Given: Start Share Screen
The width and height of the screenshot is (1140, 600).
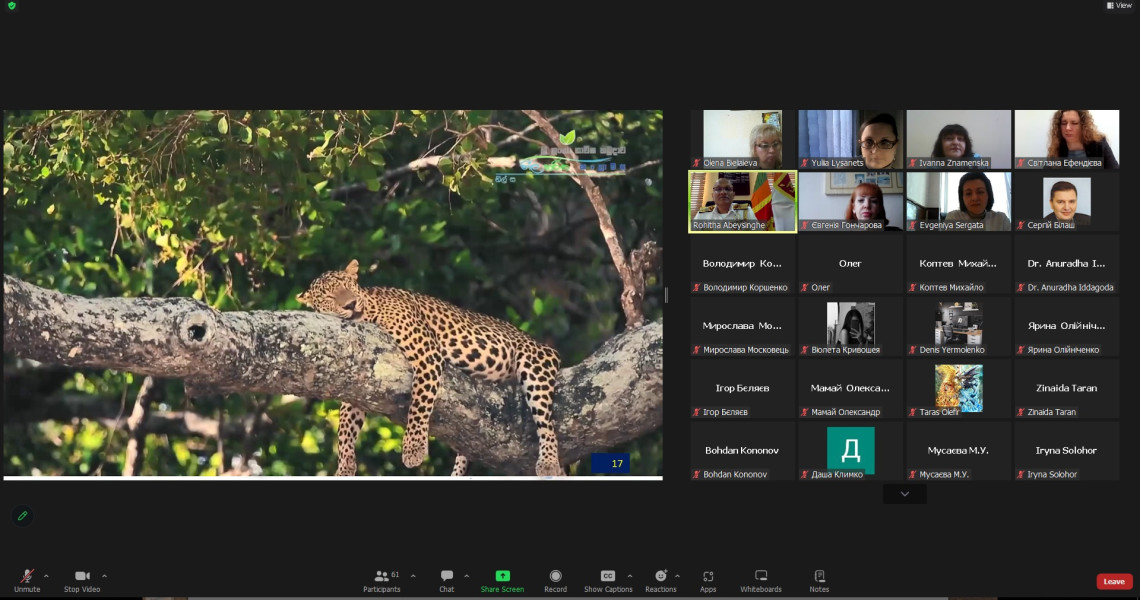Looking at the screenshot, I should click(502, 580).
